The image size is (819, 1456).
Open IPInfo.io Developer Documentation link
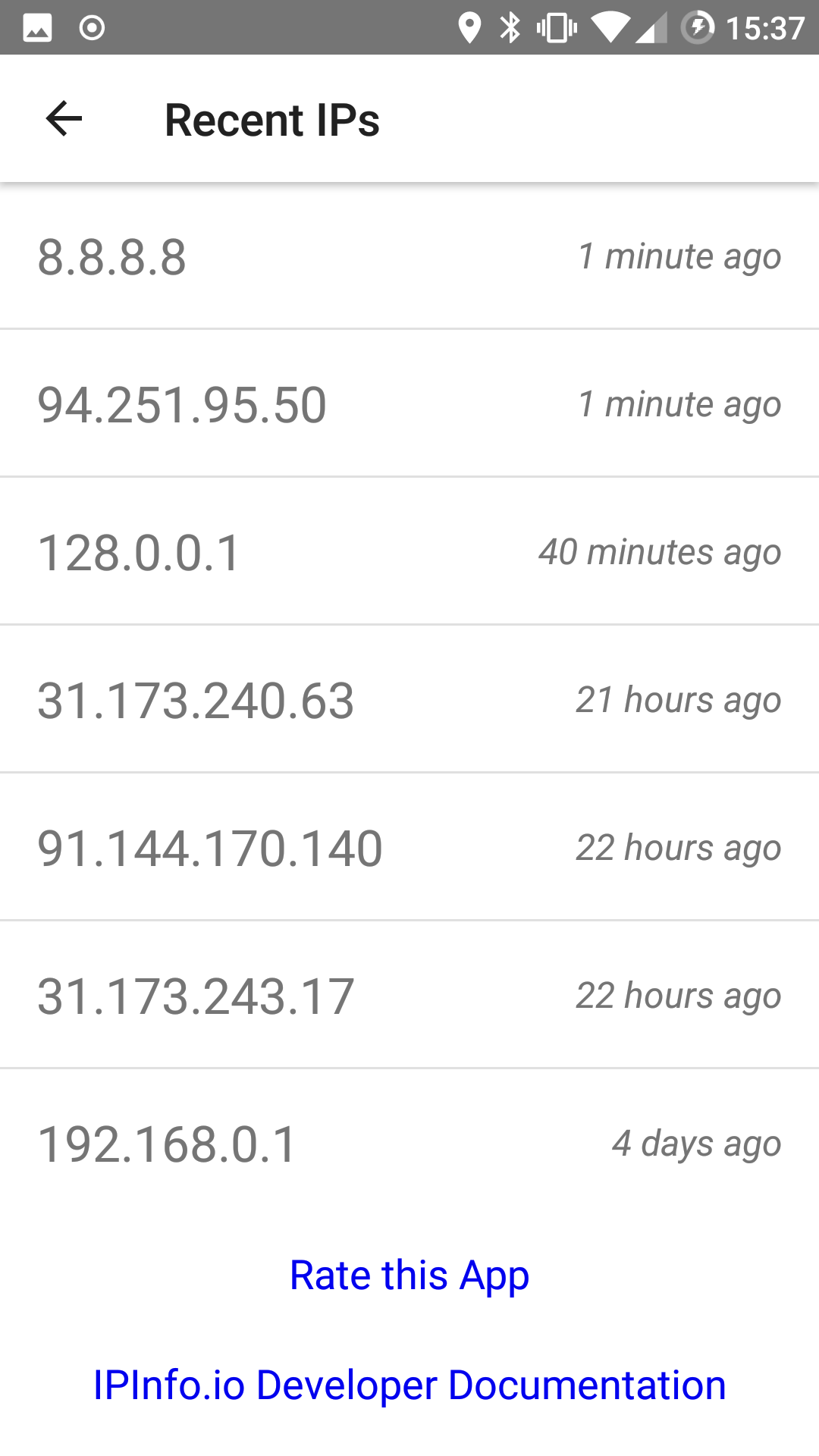point(409,1385)
